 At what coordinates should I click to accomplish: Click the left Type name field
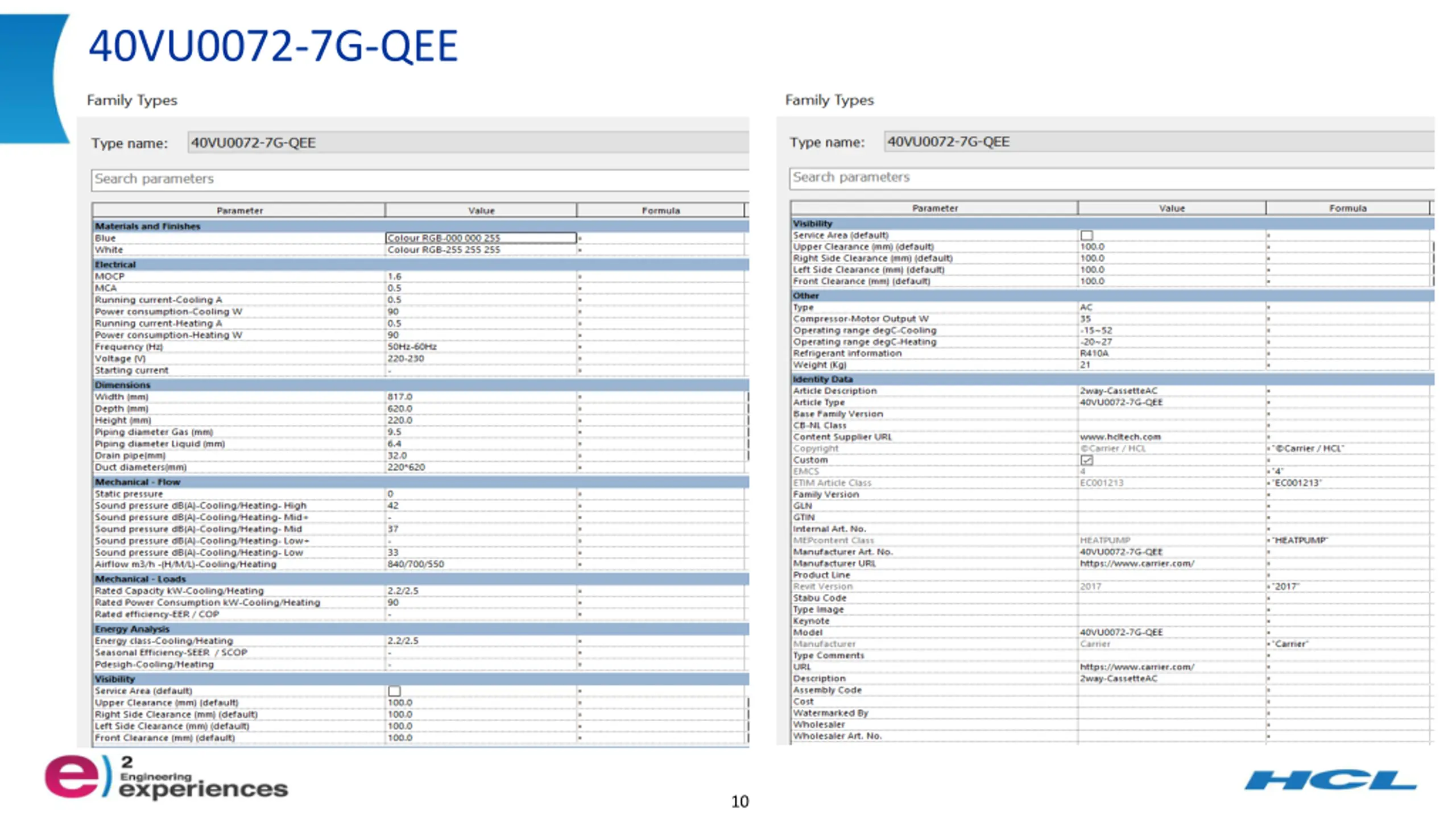[468, 142]
